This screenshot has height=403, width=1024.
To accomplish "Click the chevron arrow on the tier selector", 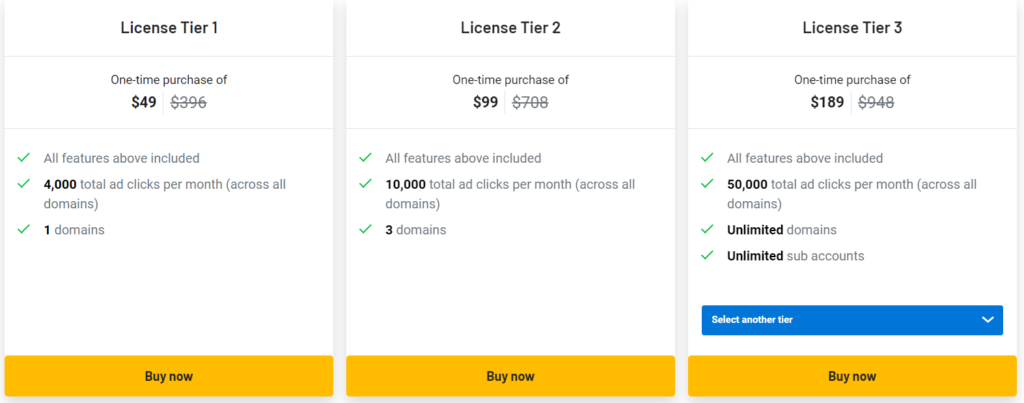I will pos(987,320).
